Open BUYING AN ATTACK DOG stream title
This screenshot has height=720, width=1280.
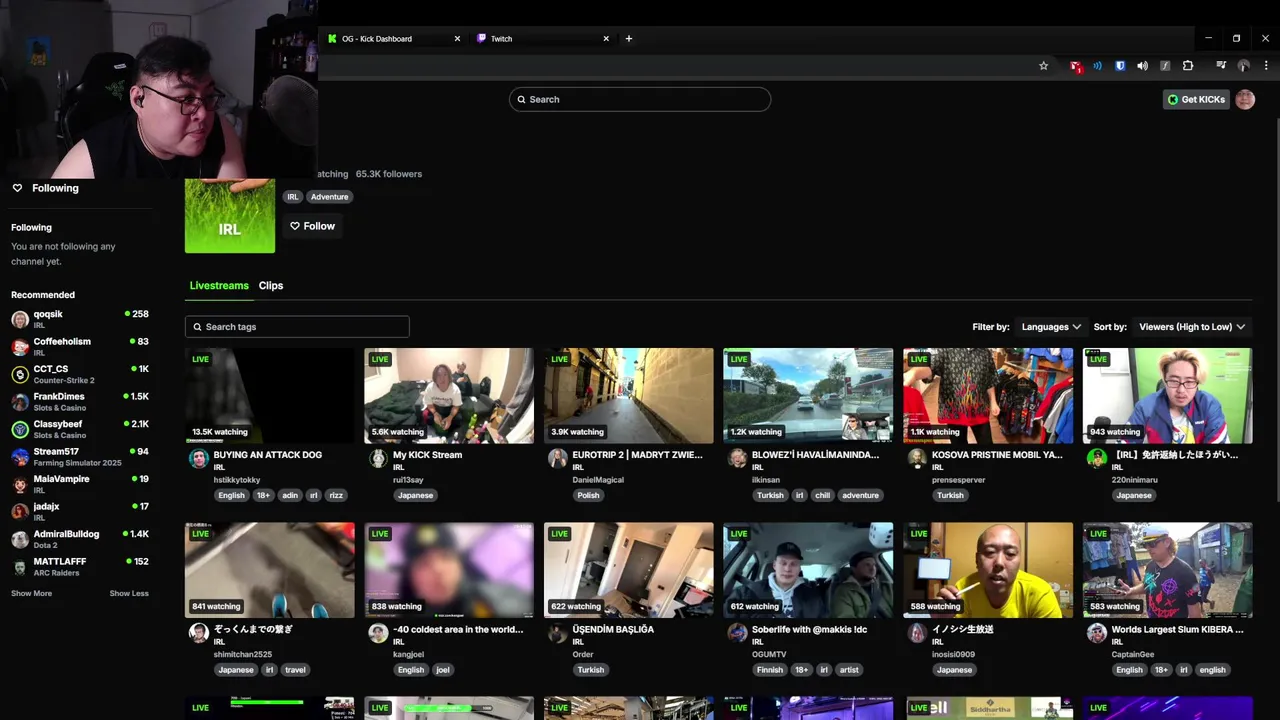tap(268, 455)
